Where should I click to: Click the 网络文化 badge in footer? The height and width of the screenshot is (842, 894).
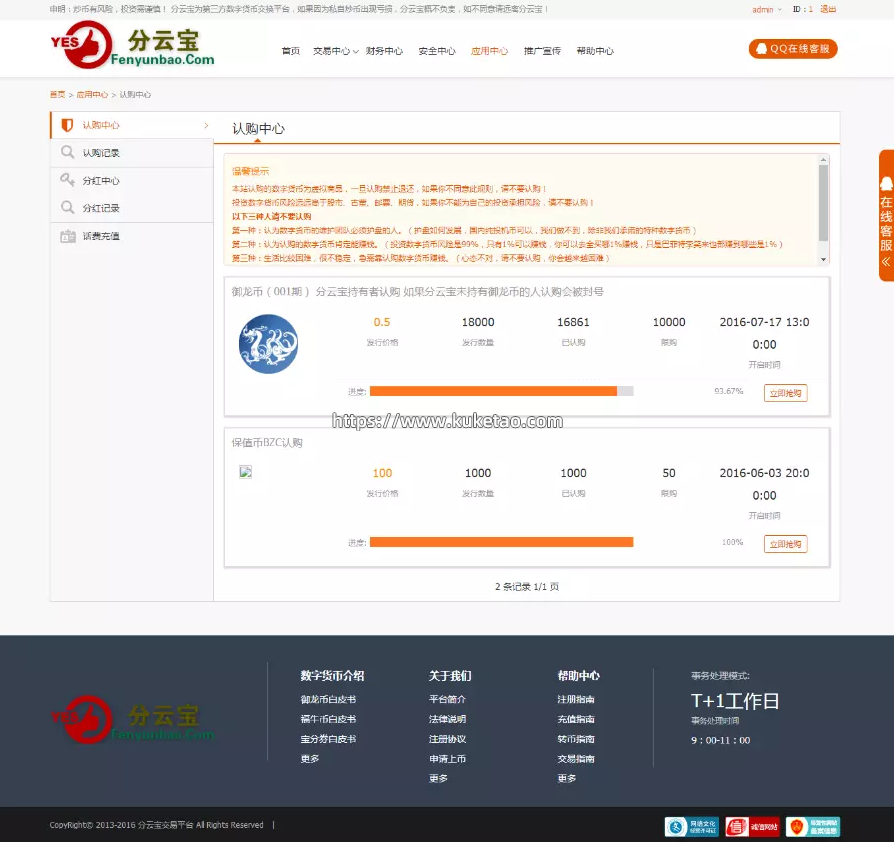coord(692,826)
